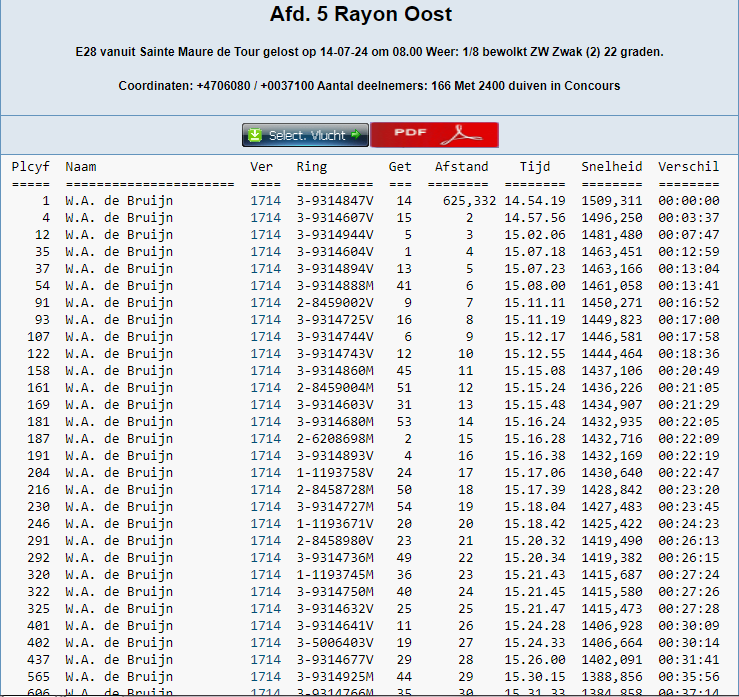Click the Afd. 5 Rayon Oost heading

click(361, 14)
